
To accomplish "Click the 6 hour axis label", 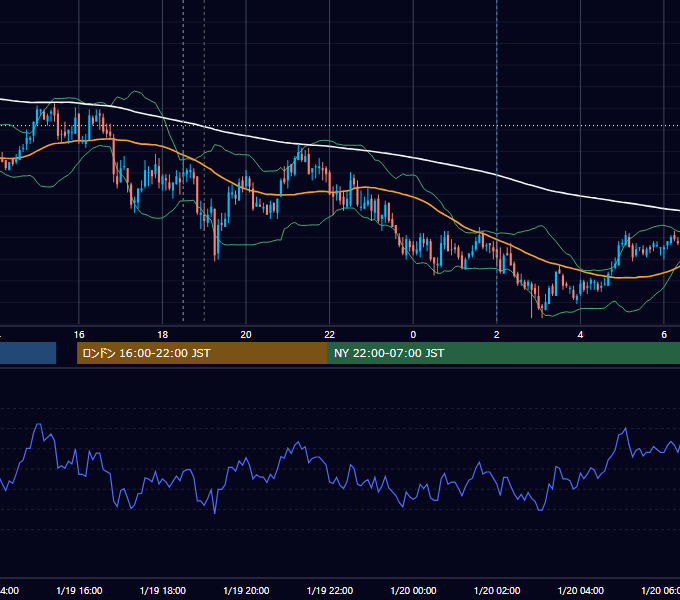I will point(664,335).
